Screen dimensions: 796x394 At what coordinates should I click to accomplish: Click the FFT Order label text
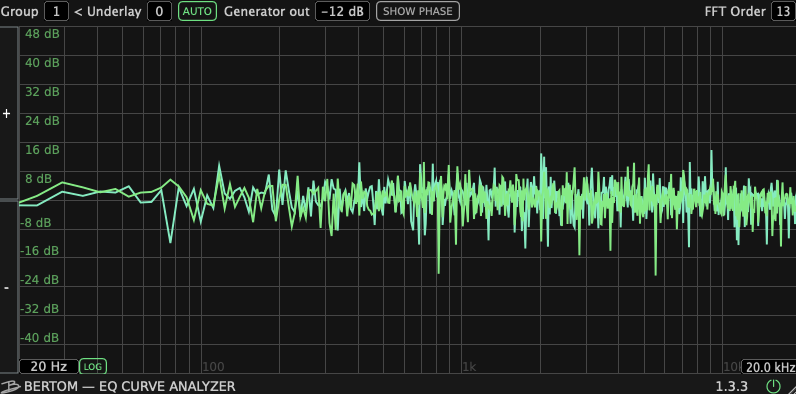(x=735, y=11)
